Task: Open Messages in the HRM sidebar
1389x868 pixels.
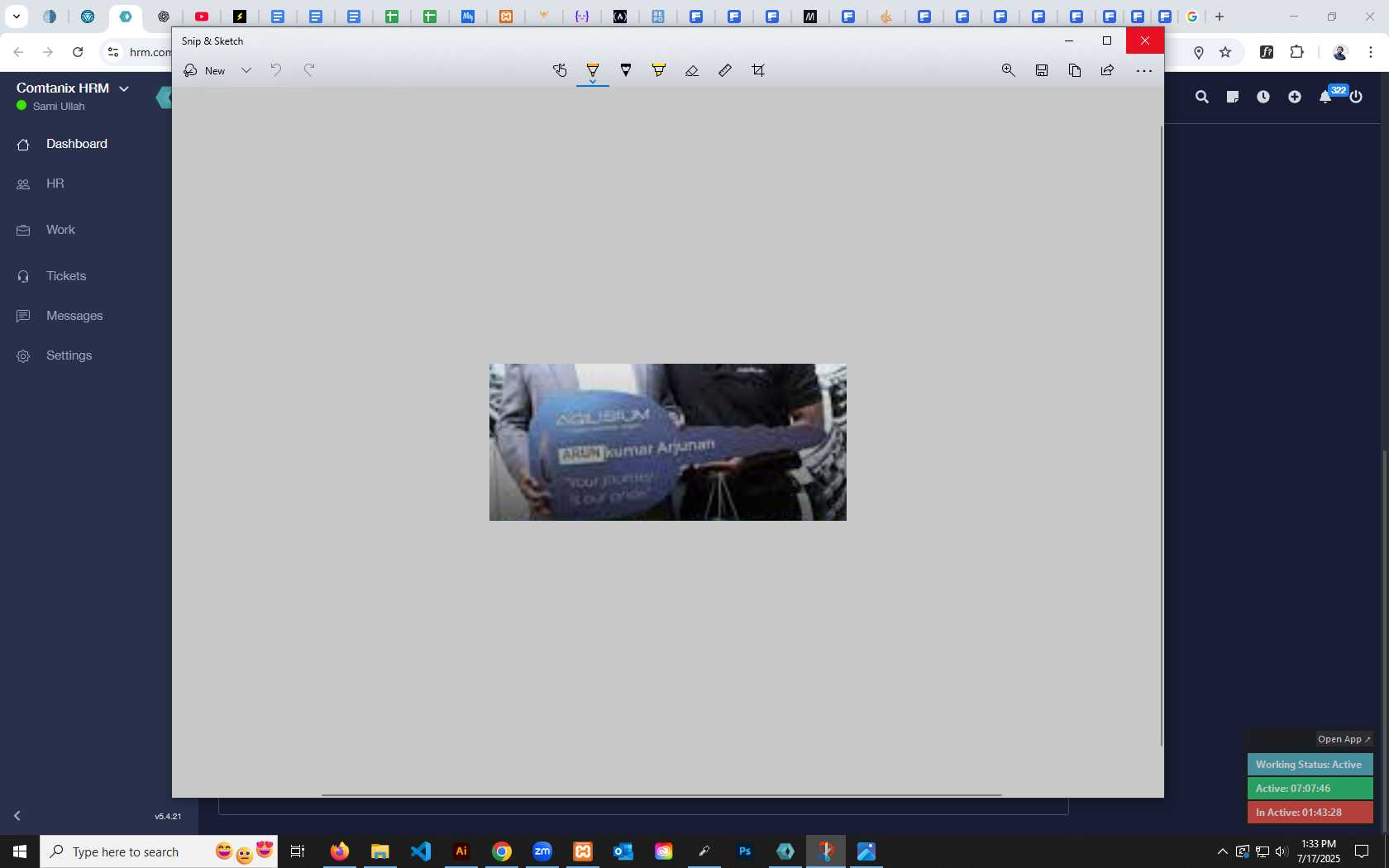Action: [74, 316]
